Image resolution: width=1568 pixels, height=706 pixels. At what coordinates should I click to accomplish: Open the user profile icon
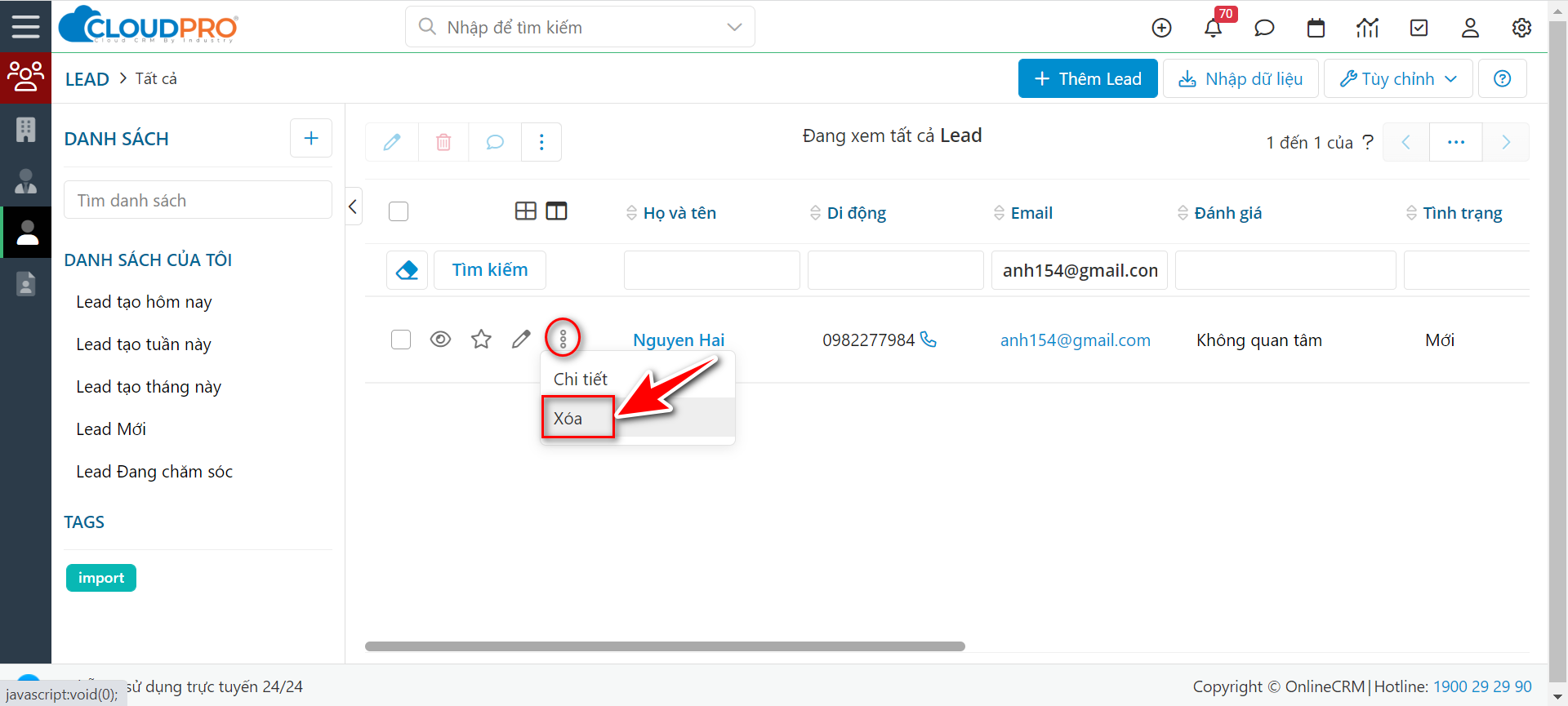coord(1470,28)
